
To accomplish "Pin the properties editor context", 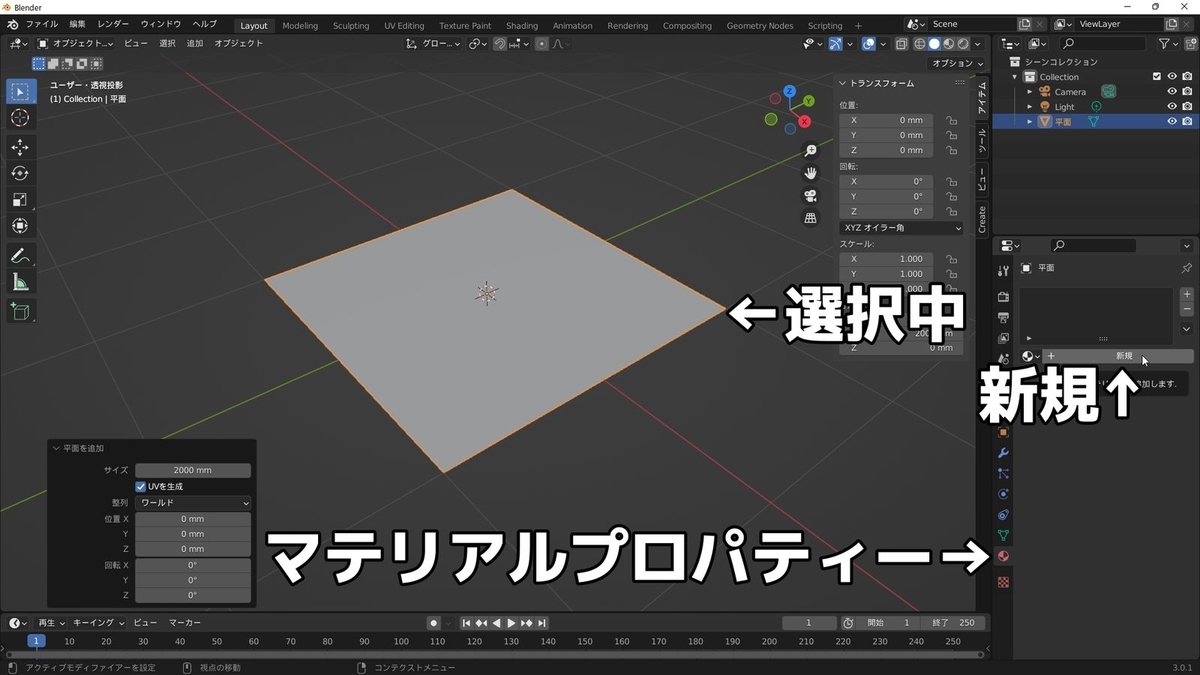I will pos(1186,268).
